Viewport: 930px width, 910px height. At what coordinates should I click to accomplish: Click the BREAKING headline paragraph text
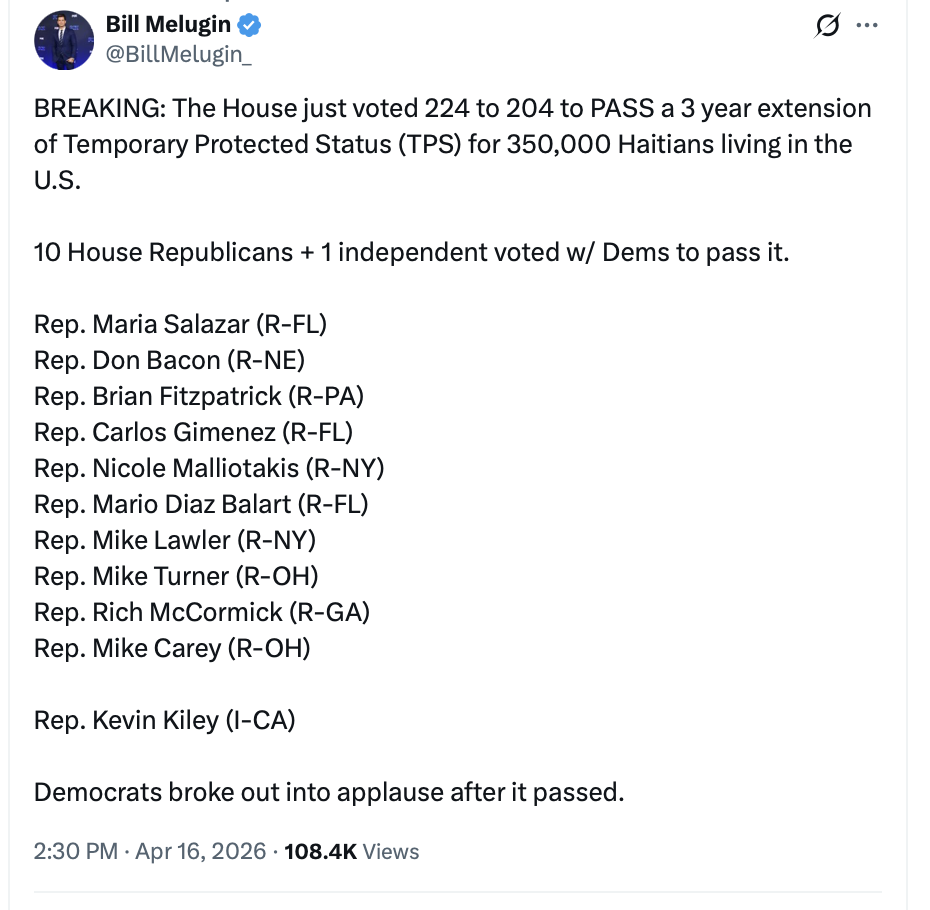(452, 144)
